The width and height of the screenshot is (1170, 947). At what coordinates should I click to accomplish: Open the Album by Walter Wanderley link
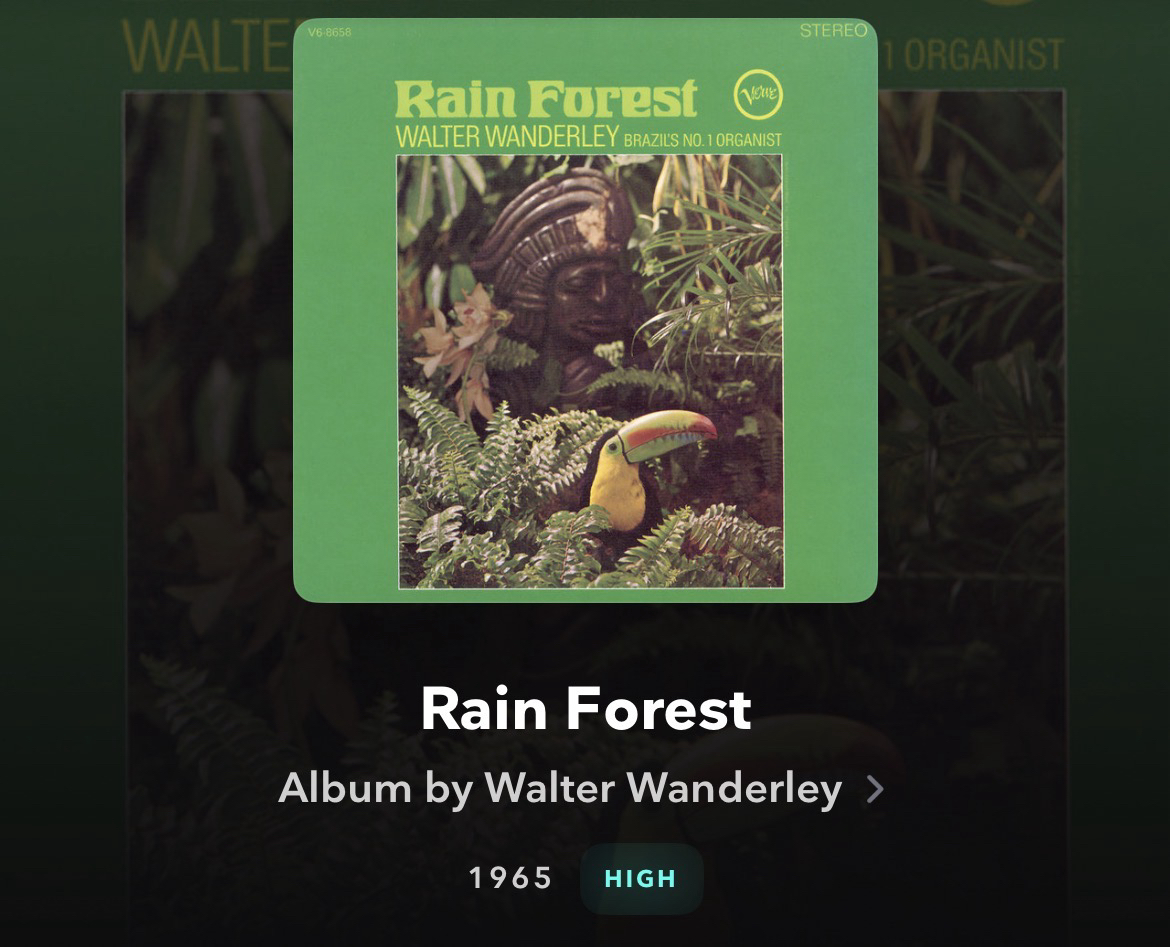pos(560,788)
